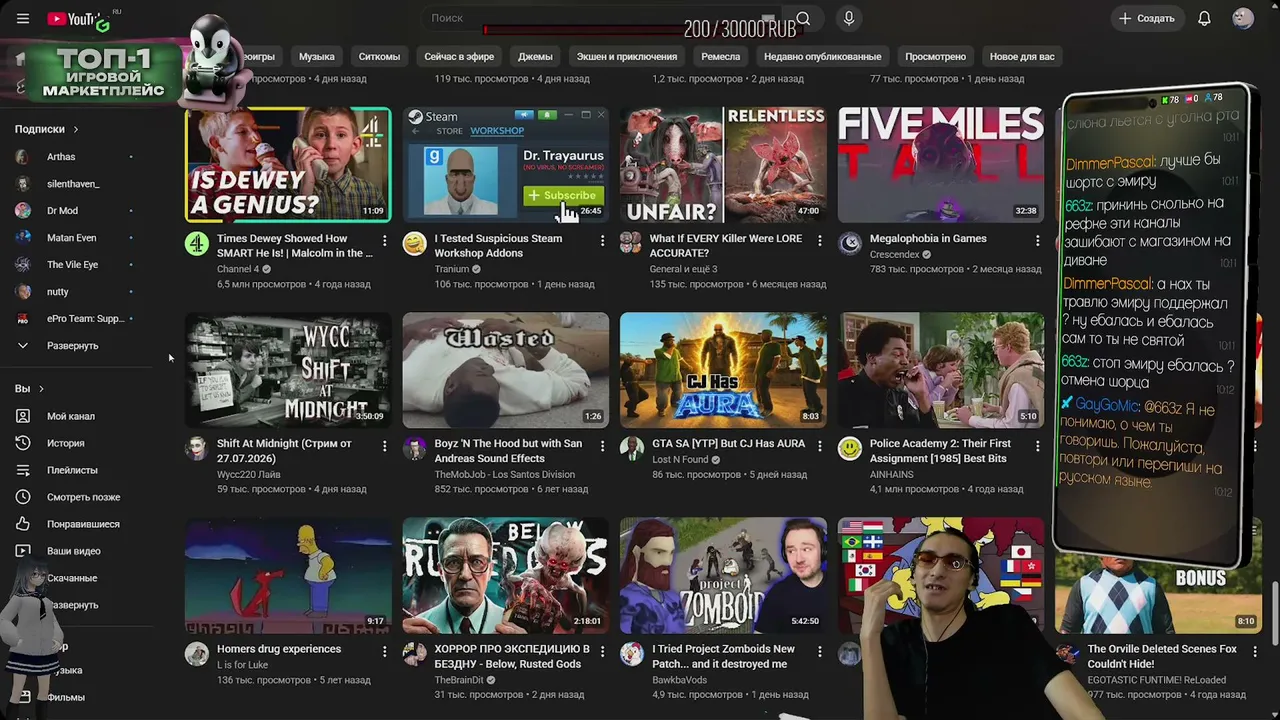Open options for ХОРРОР ПРО ЭКСПЕДИЦИЮ video
The width and height of the screenshot is (1280, 720).
pyautogui.click(x=602, y=651)
